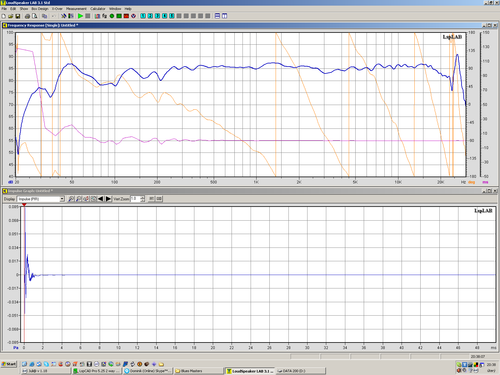Click the red rectangle toolbar icon
The height and width of the screenshot is (375, 500).
(126, 16)
